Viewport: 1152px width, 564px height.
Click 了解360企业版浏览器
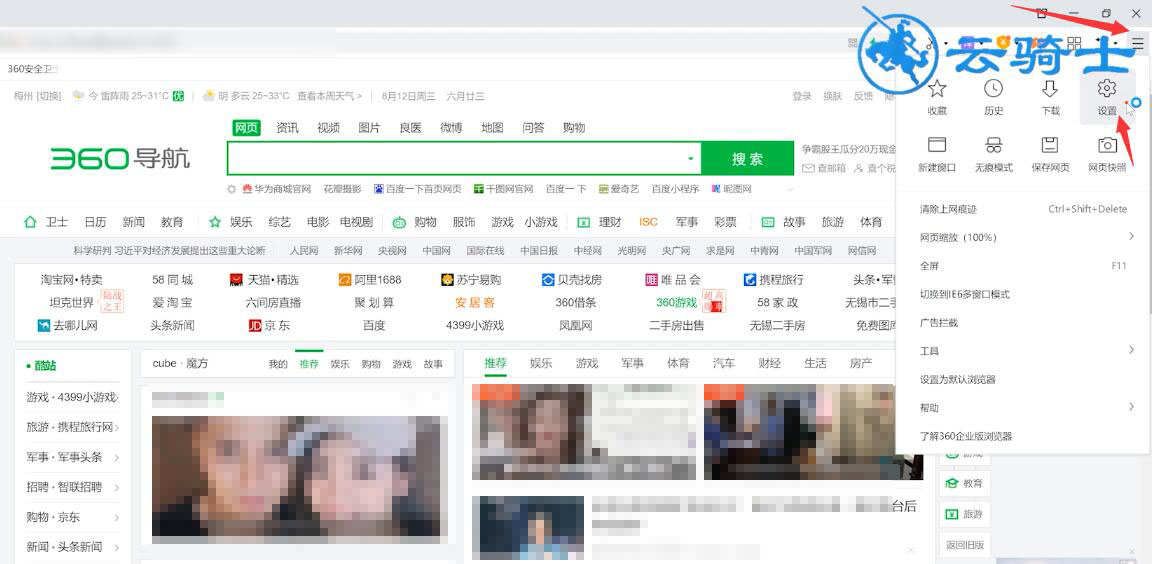(966, 435)
